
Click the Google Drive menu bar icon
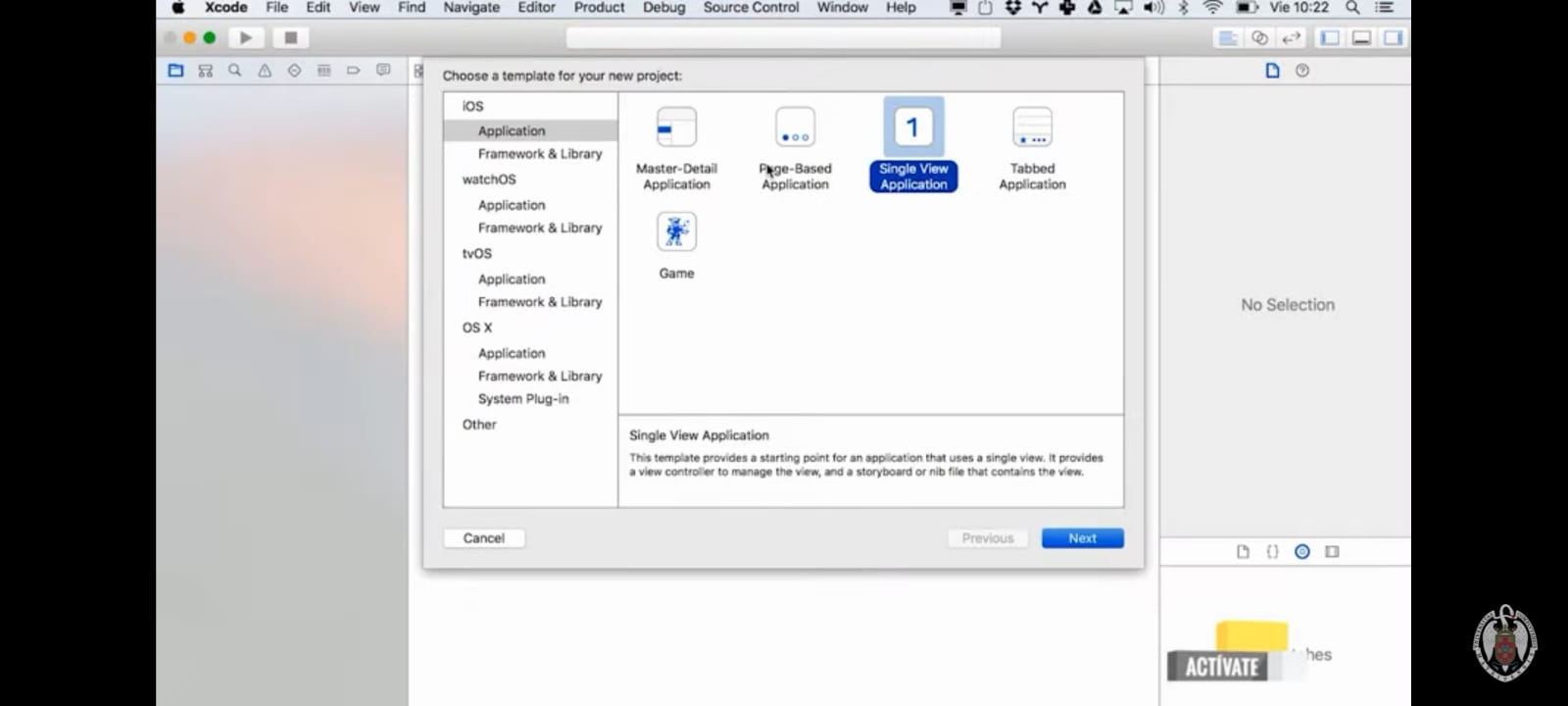[1095, 8]
